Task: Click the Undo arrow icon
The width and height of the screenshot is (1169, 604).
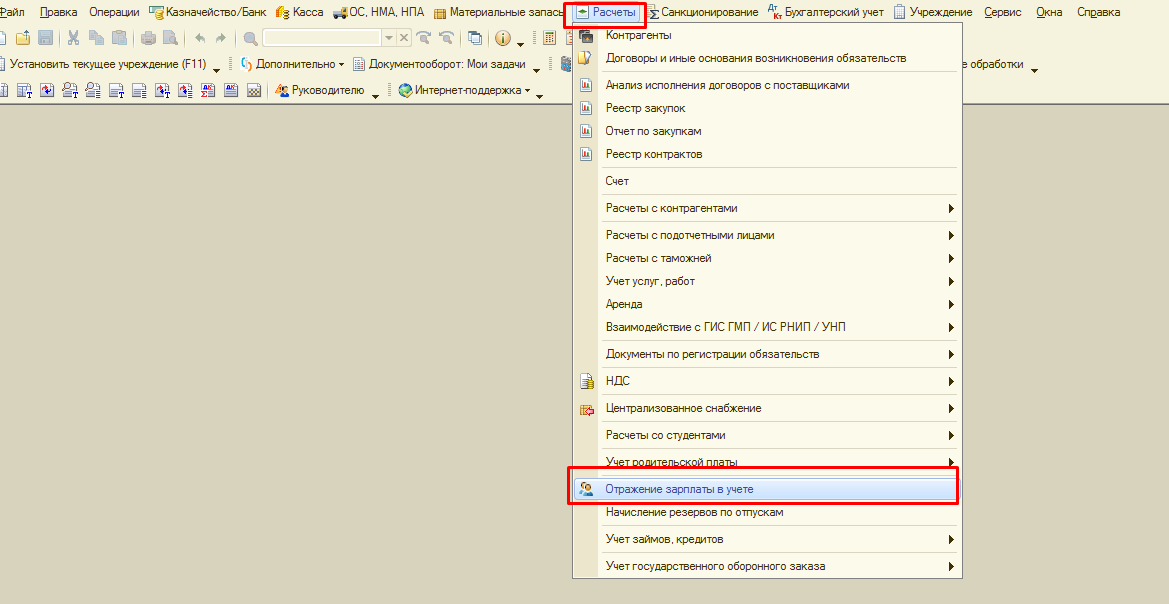Action: 199,38
